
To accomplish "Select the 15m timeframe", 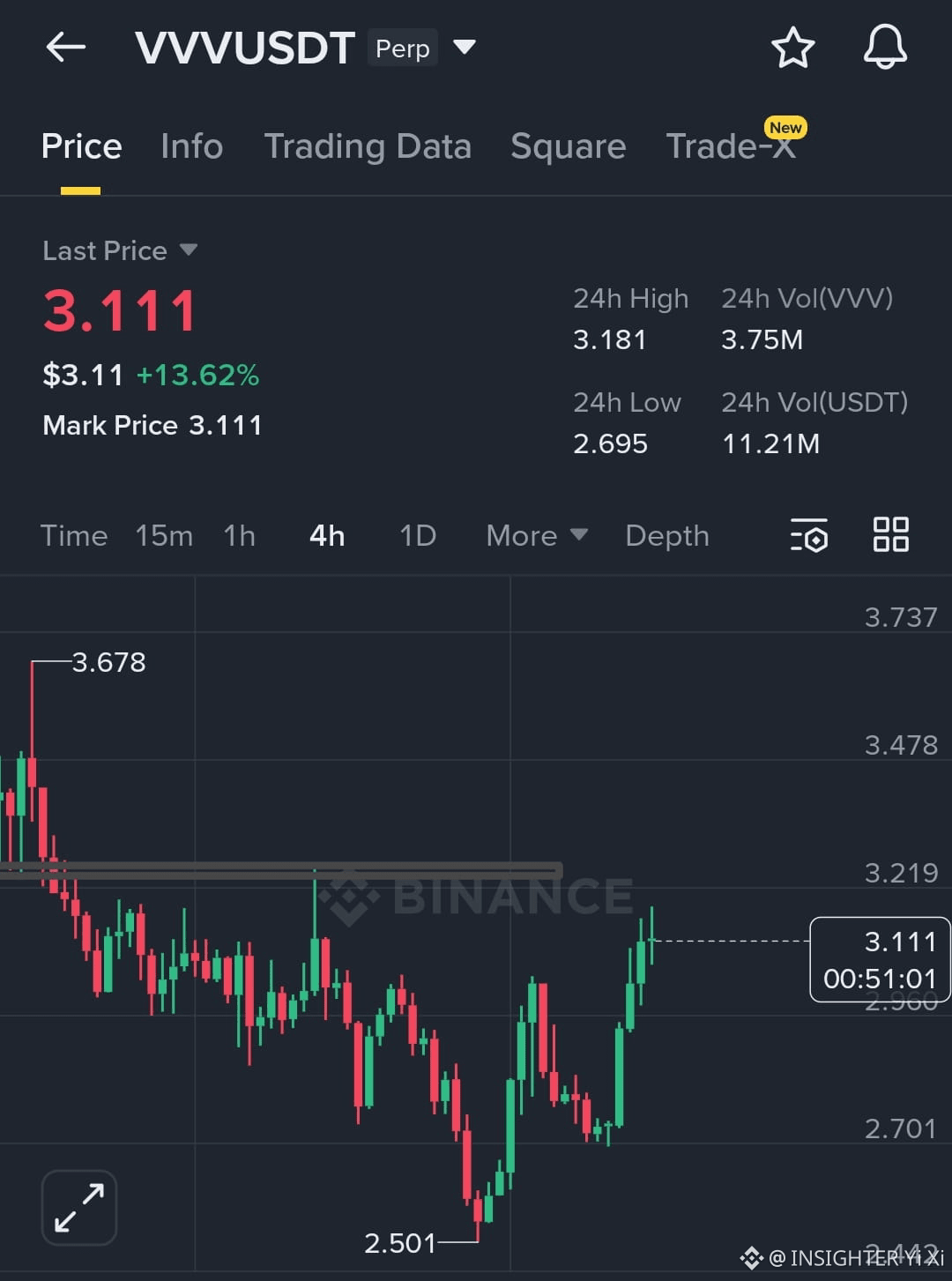I will click(x=164, y=535).
